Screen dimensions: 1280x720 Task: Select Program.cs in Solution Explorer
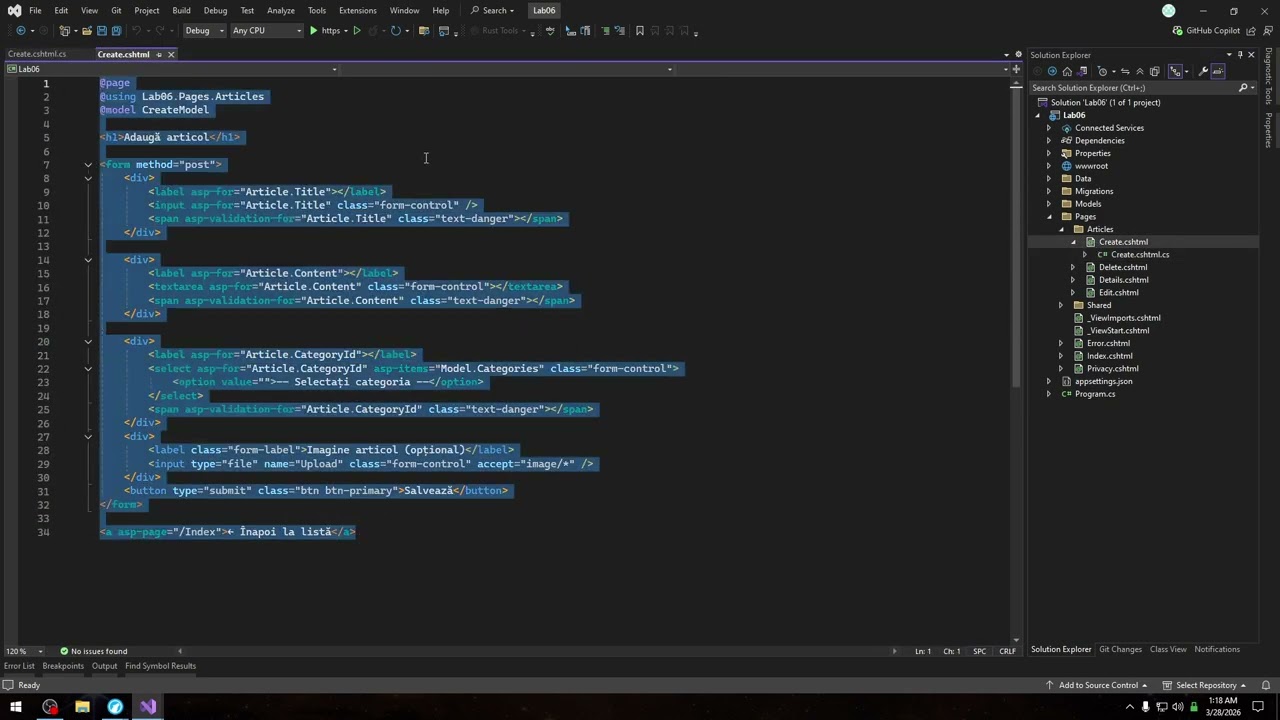1095,394
